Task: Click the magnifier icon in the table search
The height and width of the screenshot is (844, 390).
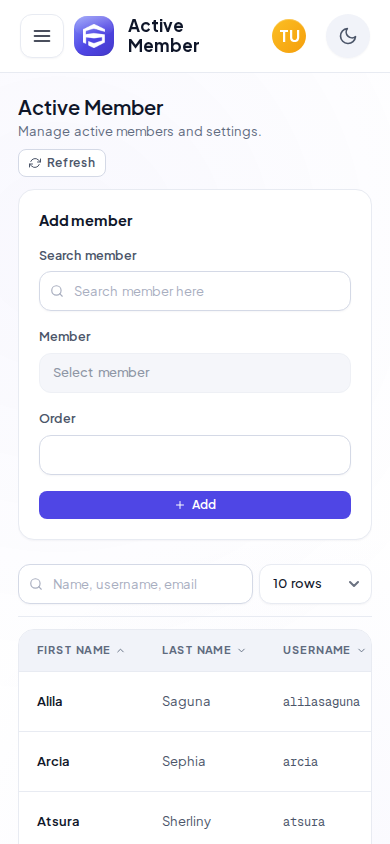Action: coord(36,584)
